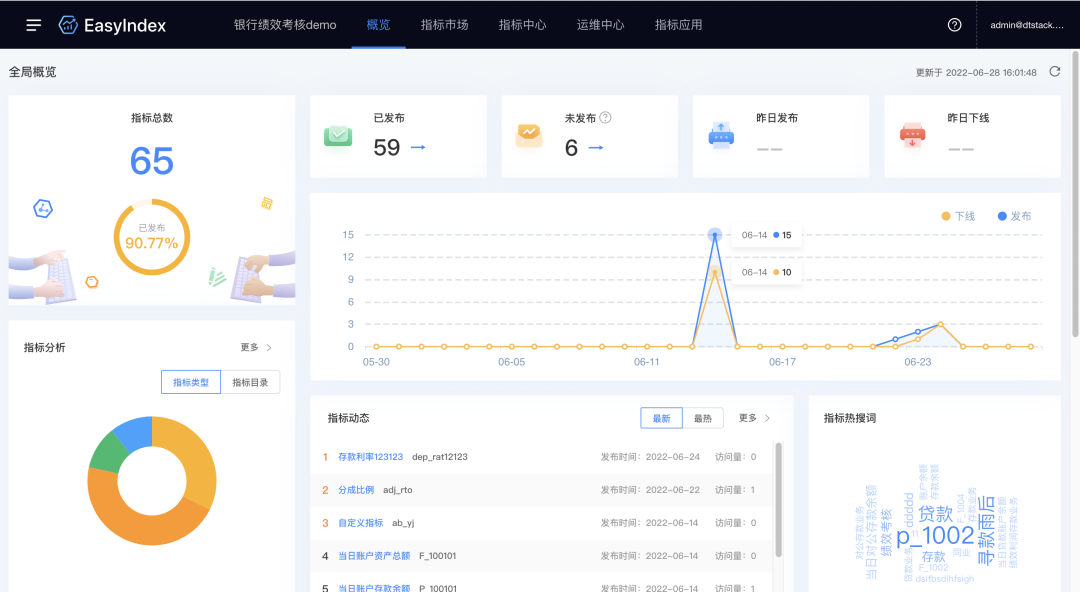1080x592 pixels.
Task: Expand 更多 in 指标分析 panel
Action: click(x=256, y=347)
